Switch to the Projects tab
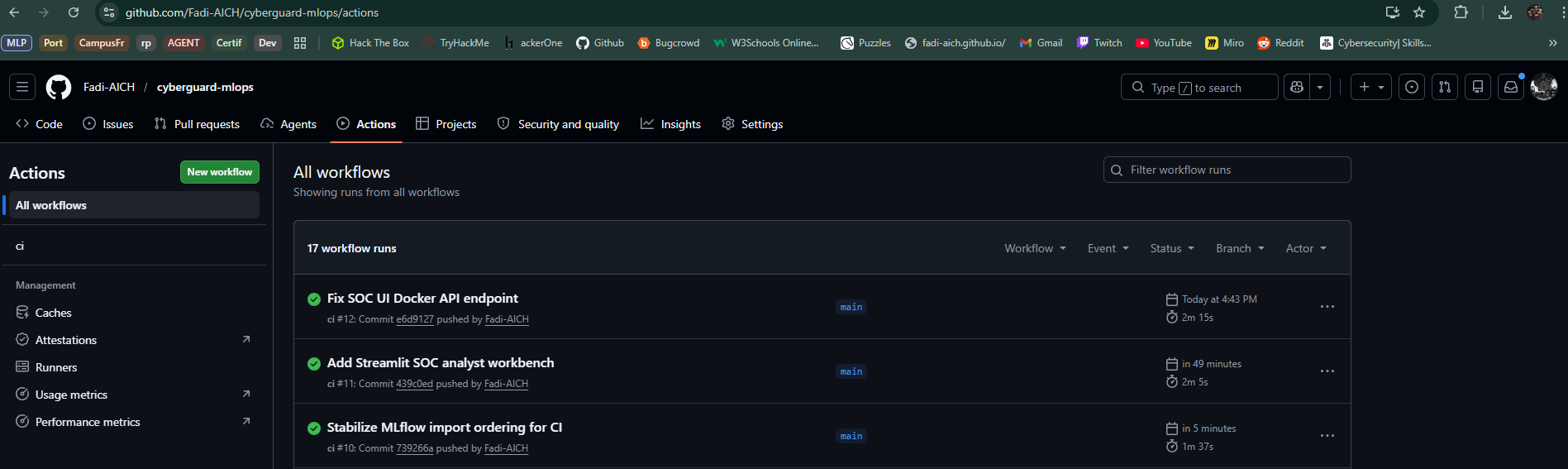The image size is (1568, 469). (x=446, y=124)
